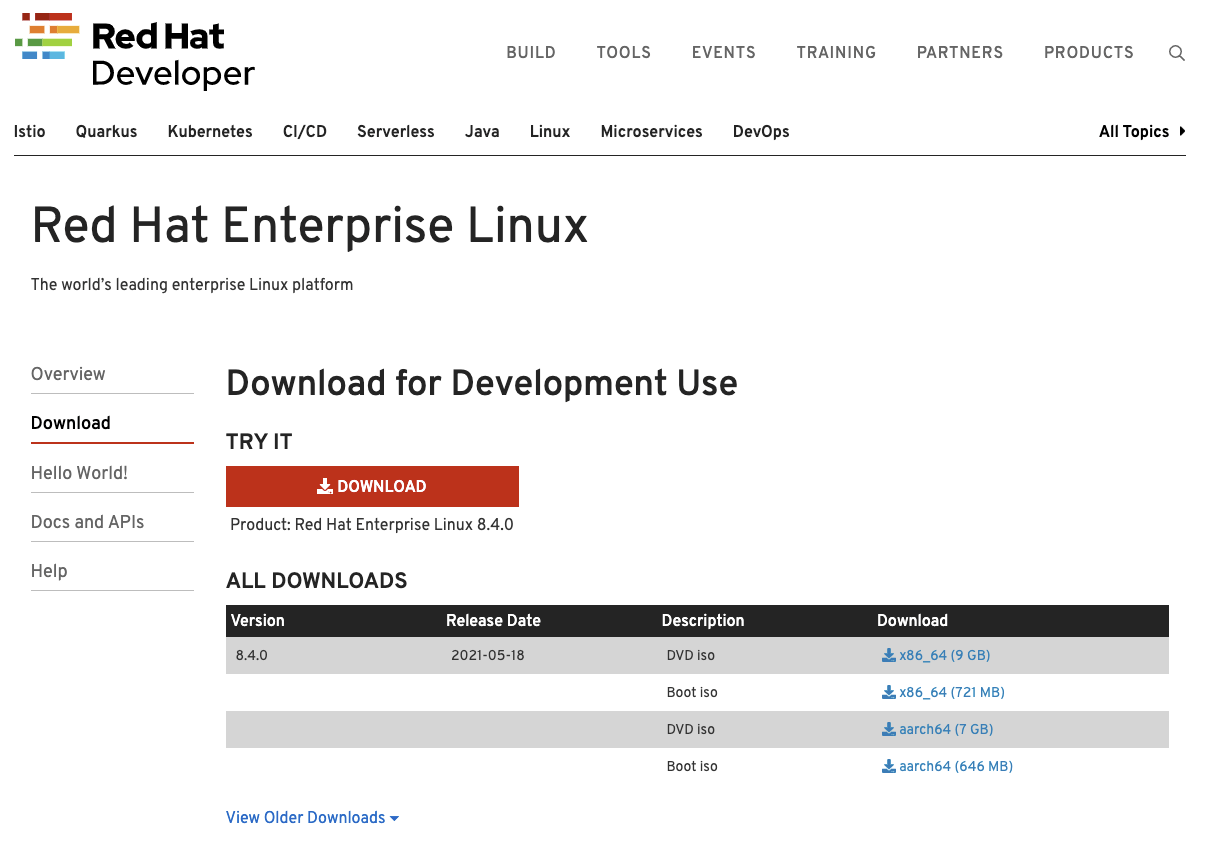Viewport: 1206px width, 847px height.
Task: Click download icon for x86_64 DVD iso
Action: (x=888, y=656)
